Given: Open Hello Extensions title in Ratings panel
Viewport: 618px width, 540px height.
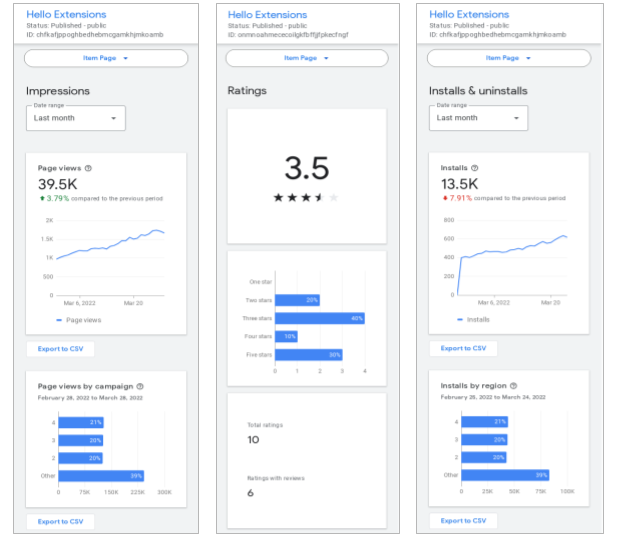Looking at the screenshot, I should tap(268, 15).
